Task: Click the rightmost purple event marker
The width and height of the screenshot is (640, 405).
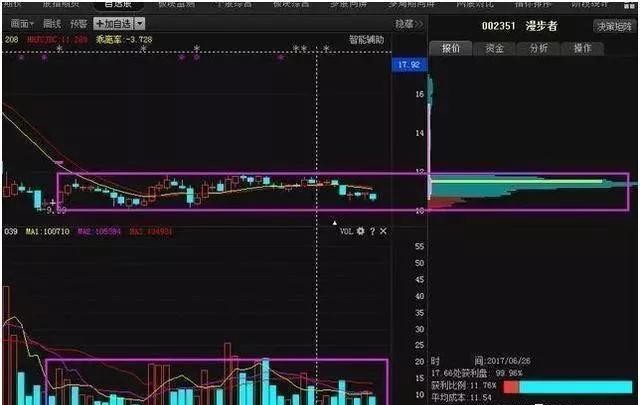Action: click(x=281, y=58)
